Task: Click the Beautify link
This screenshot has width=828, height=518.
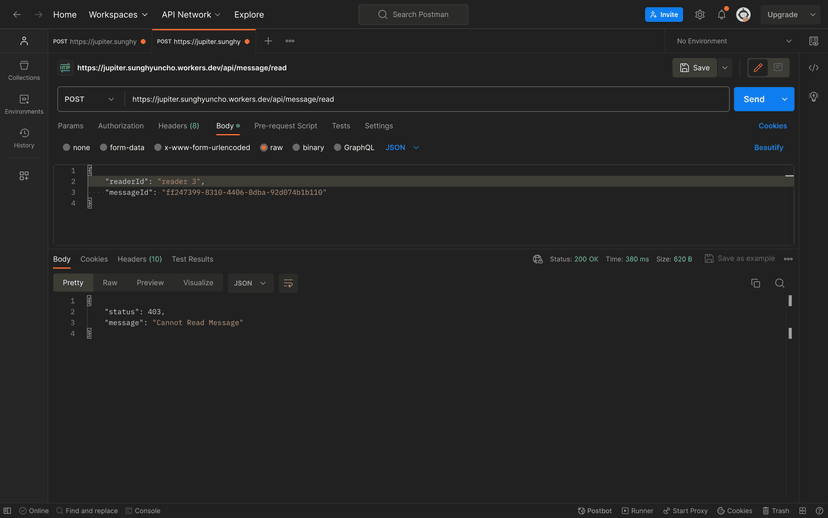Action: tap(768, 148)
